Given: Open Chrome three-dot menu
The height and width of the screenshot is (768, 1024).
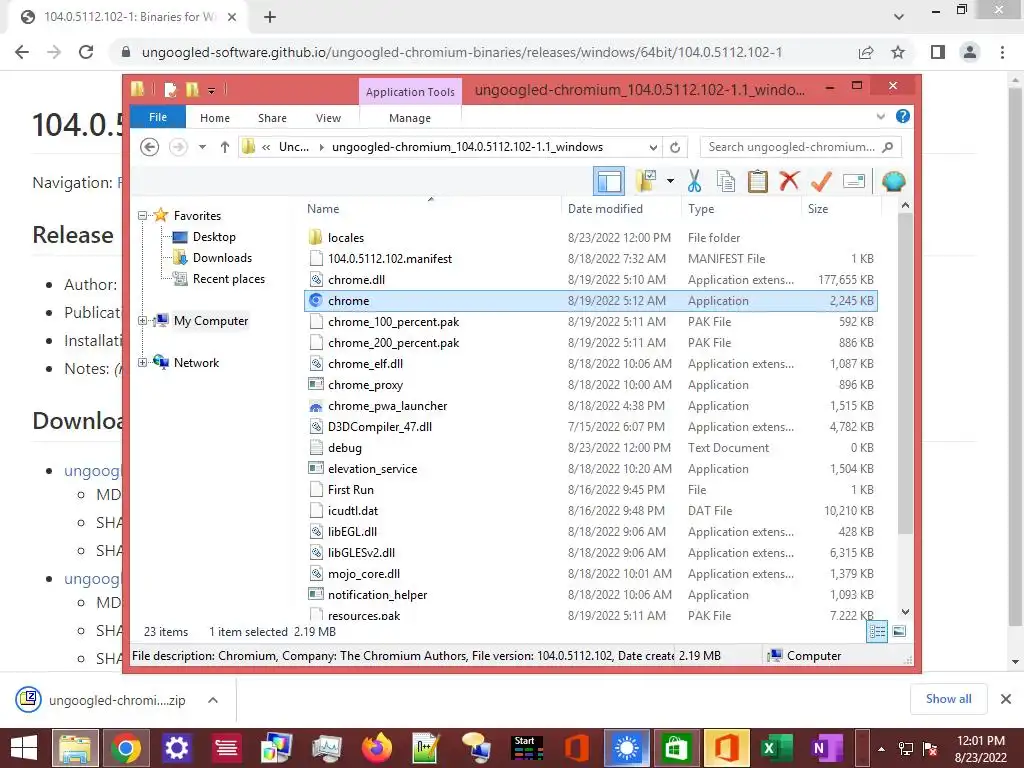Looking at the screenshot, I should [1002, 52].
